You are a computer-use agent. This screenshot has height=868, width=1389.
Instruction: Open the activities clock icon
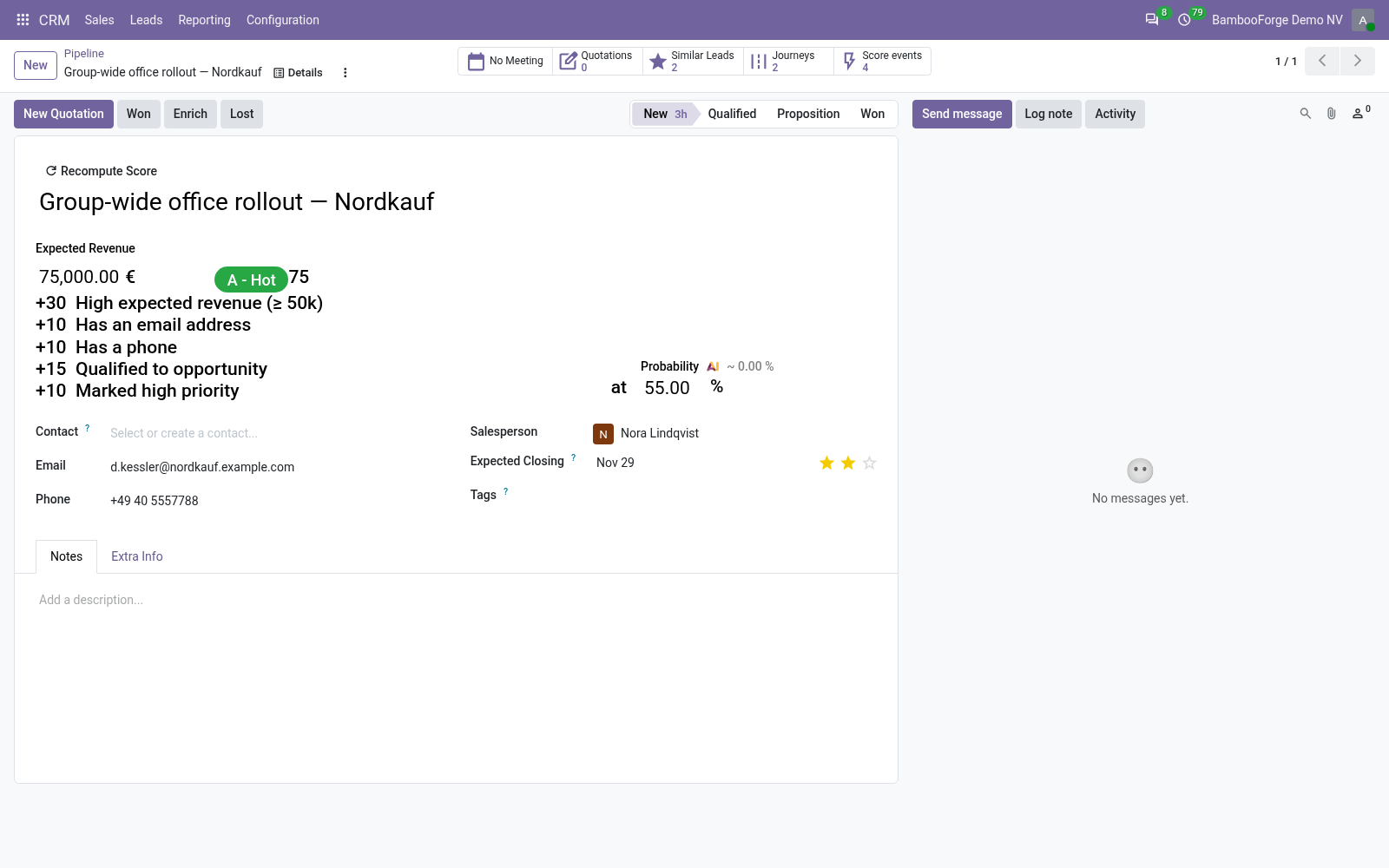pyautogui.click(x=1184, y=20)
